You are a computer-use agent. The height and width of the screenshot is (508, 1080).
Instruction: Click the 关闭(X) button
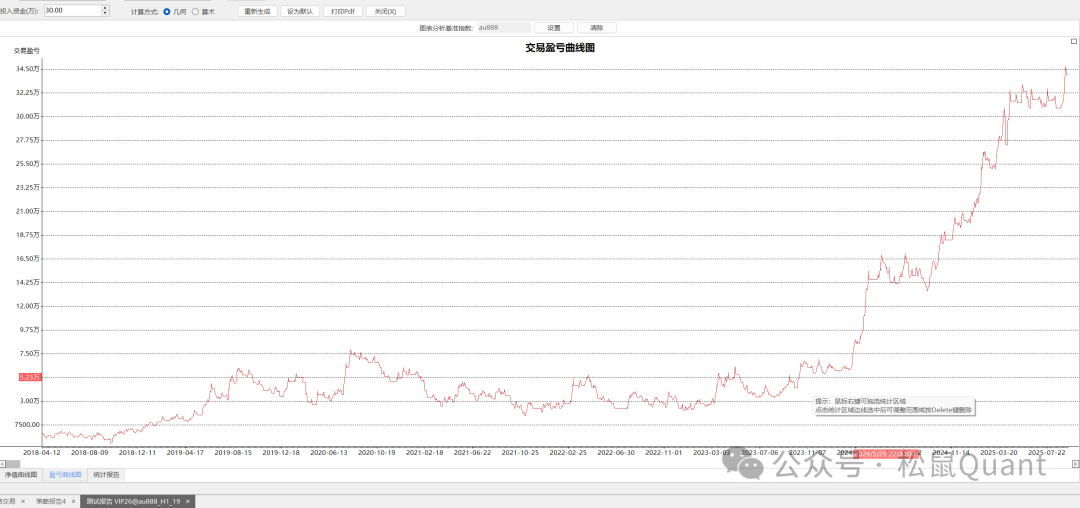point(385,11)
